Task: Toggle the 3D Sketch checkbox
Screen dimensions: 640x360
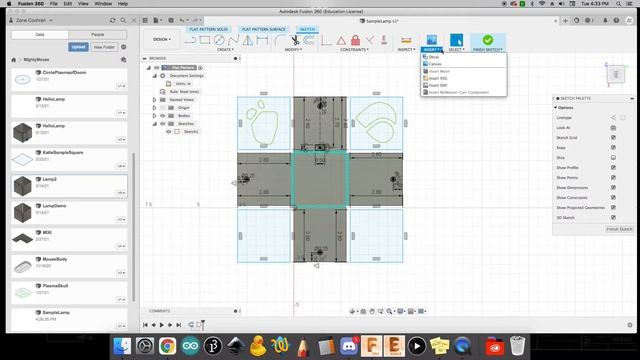Action: [613, 218]
